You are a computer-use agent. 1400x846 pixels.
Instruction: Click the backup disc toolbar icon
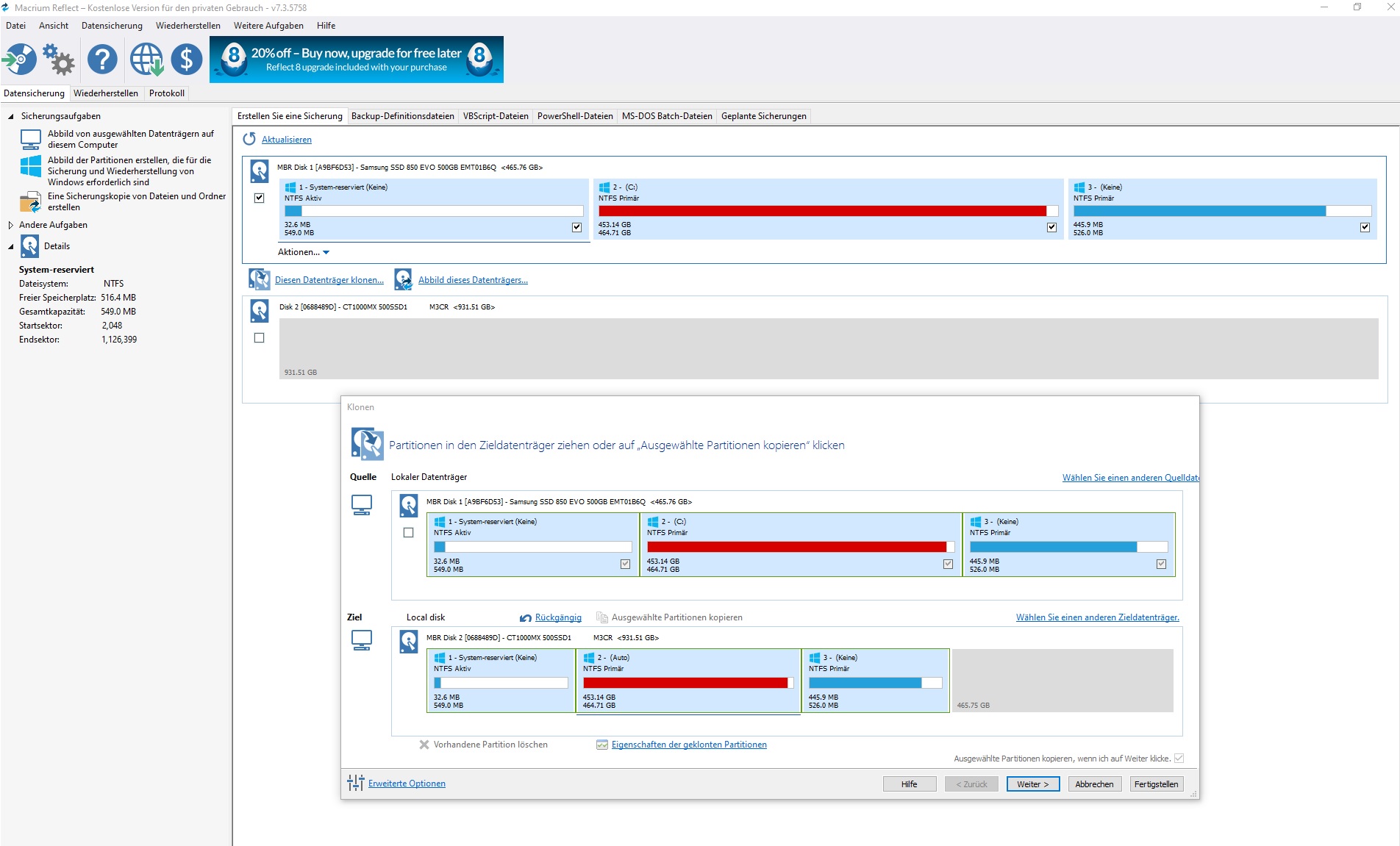click(20, 59)
